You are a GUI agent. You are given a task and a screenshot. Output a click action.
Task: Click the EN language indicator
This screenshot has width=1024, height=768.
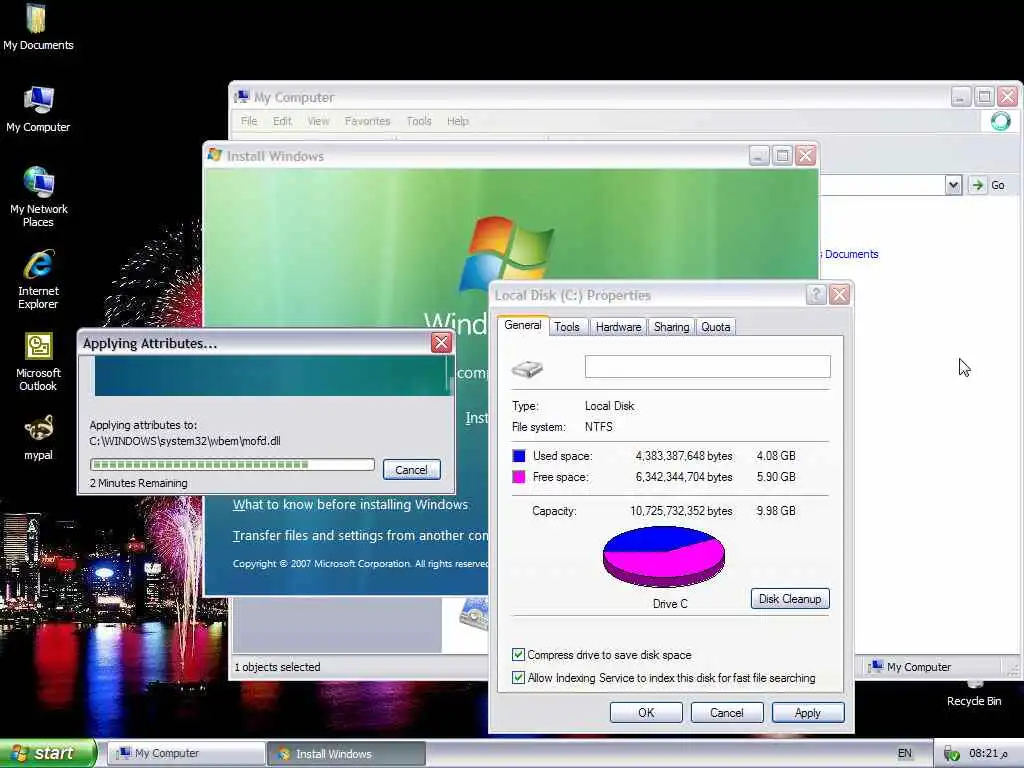tap(904, 753)
